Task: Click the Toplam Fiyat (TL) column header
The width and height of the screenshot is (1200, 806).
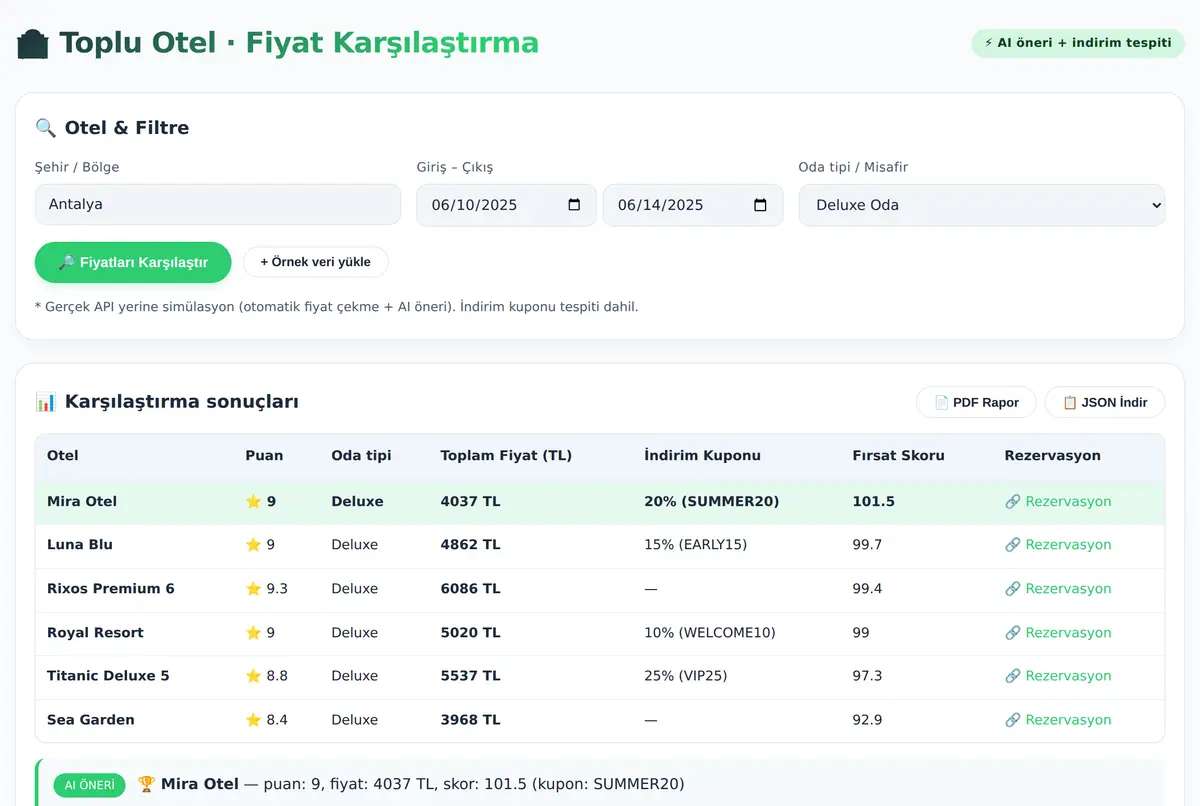Action: pos(506,456)
